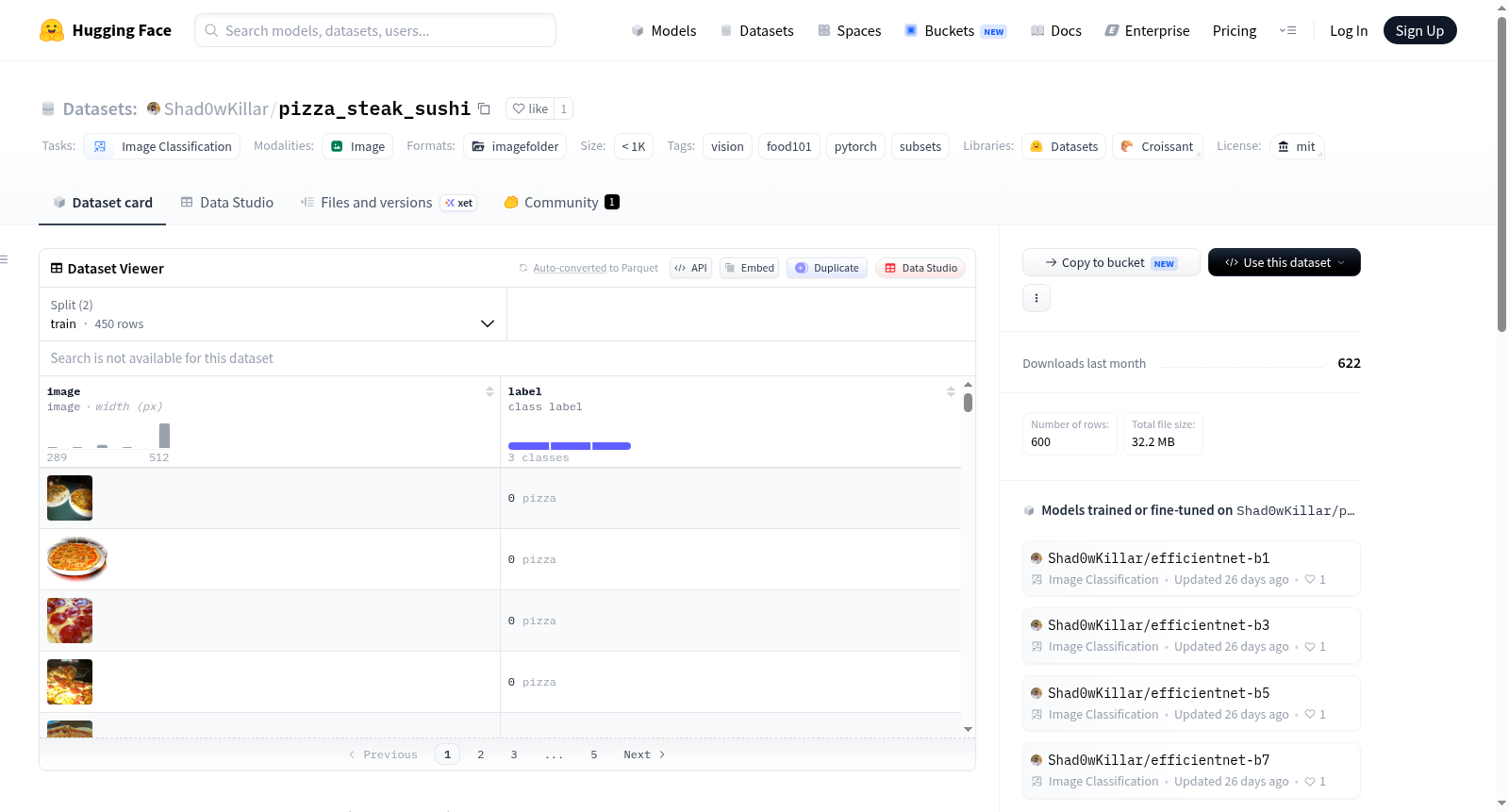Click the expand navigation menu icon in header
This screenshot has height=812, width=1509.
tap(1287, 31)
